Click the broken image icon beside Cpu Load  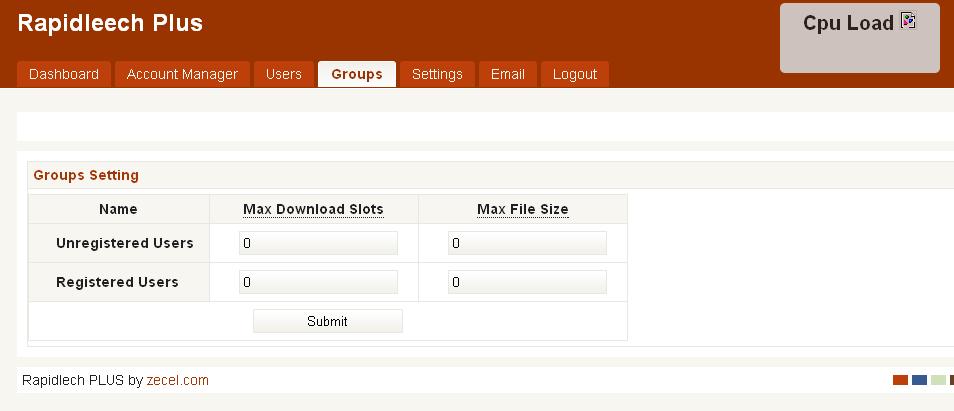(x=908, y=20)
